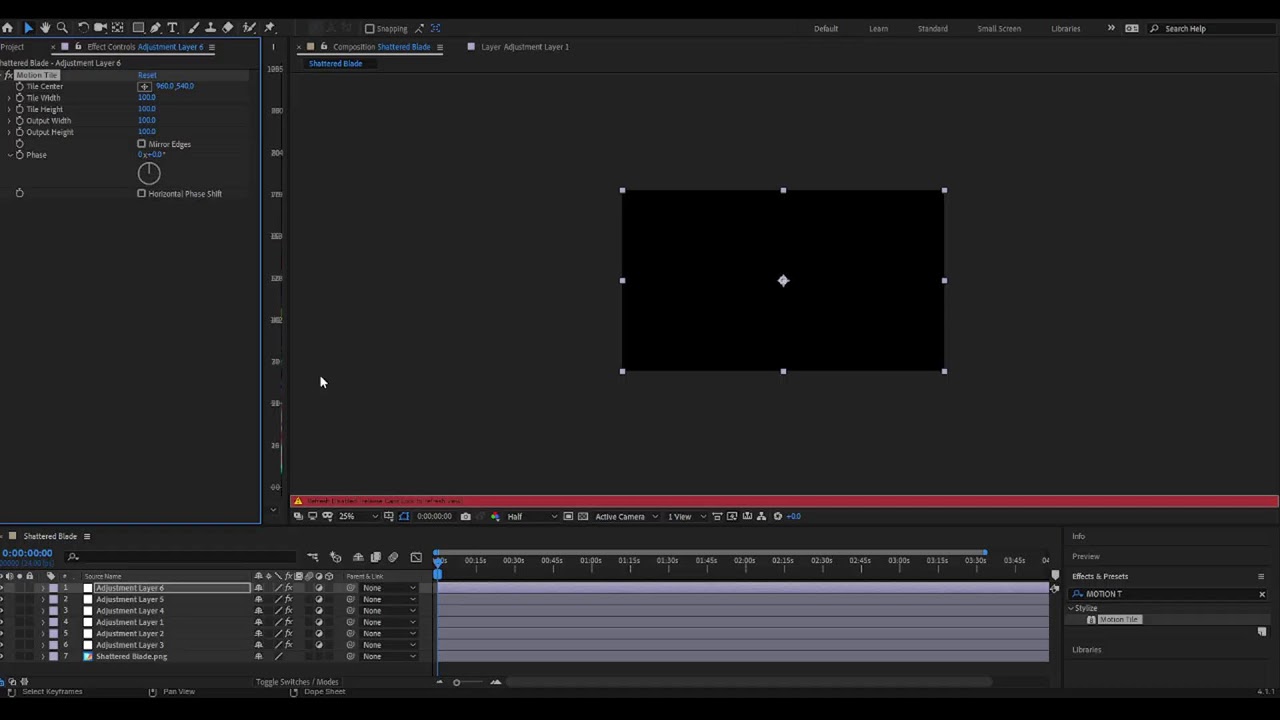The image size is (1280, 720).
Task: Select the Rotation tool
Action: [x=83, y=28]
